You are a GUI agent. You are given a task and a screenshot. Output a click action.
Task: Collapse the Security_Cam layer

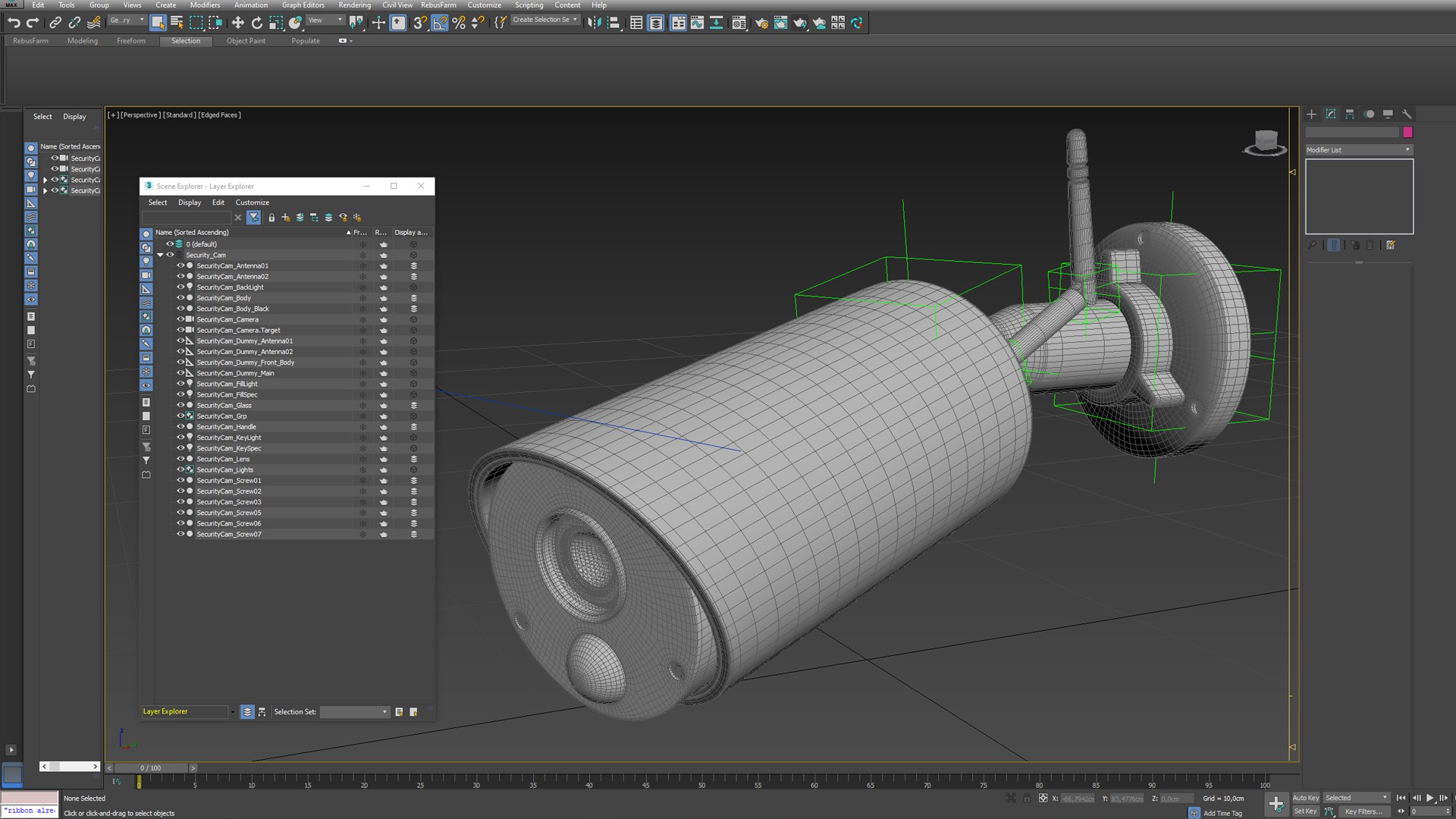pyautogui.click(x=161, y=255)
